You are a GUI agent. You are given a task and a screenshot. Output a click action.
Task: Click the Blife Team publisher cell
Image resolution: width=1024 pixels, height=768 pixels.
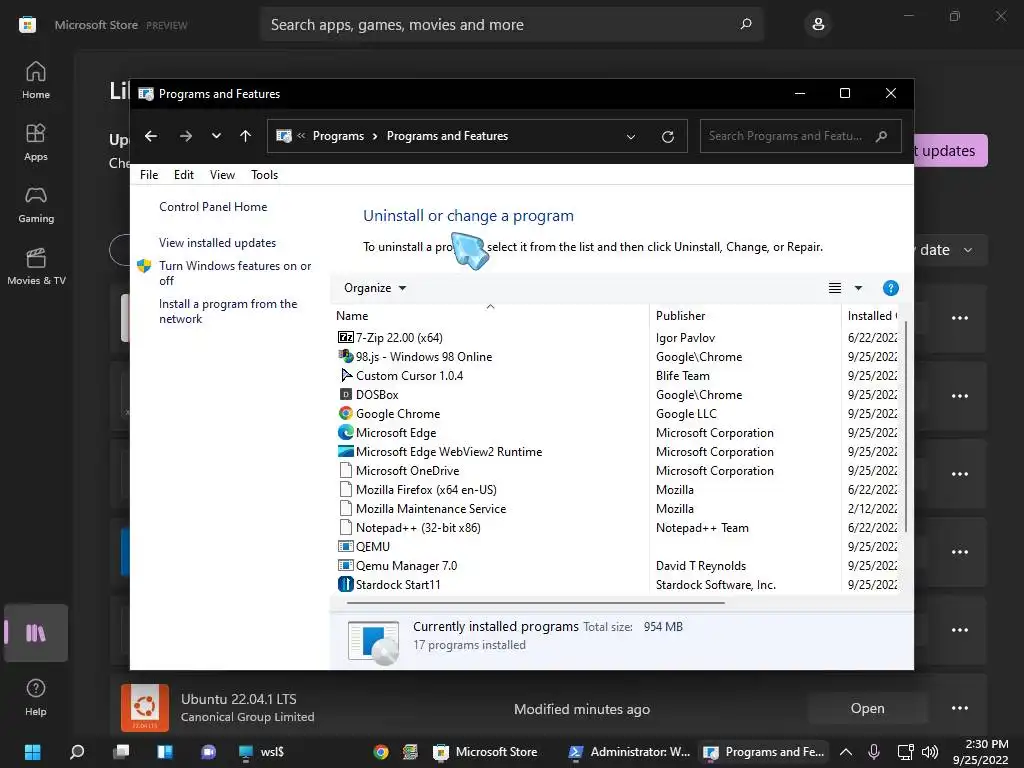[x=682, y=376]
